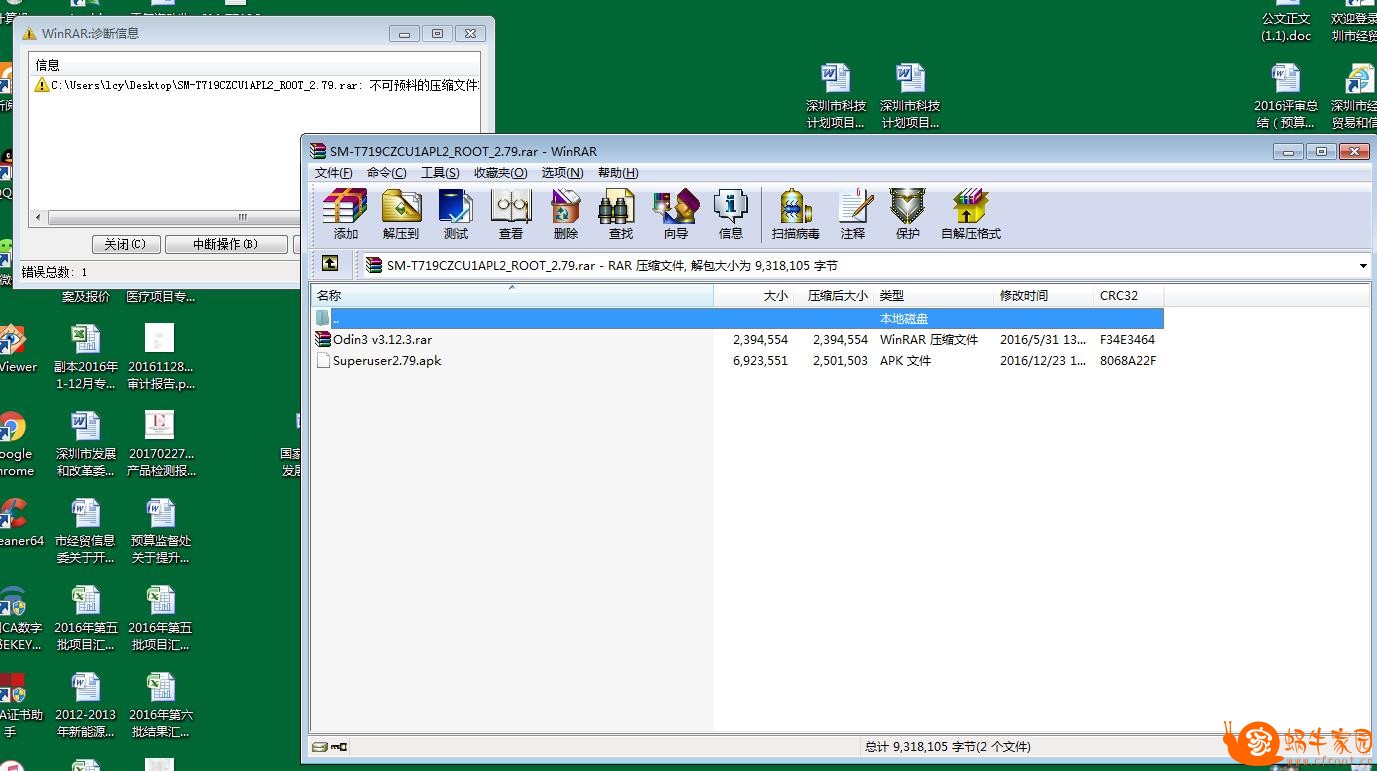
Task: Click Superuser2.79.apk file icon
Action: pos(322,360)
